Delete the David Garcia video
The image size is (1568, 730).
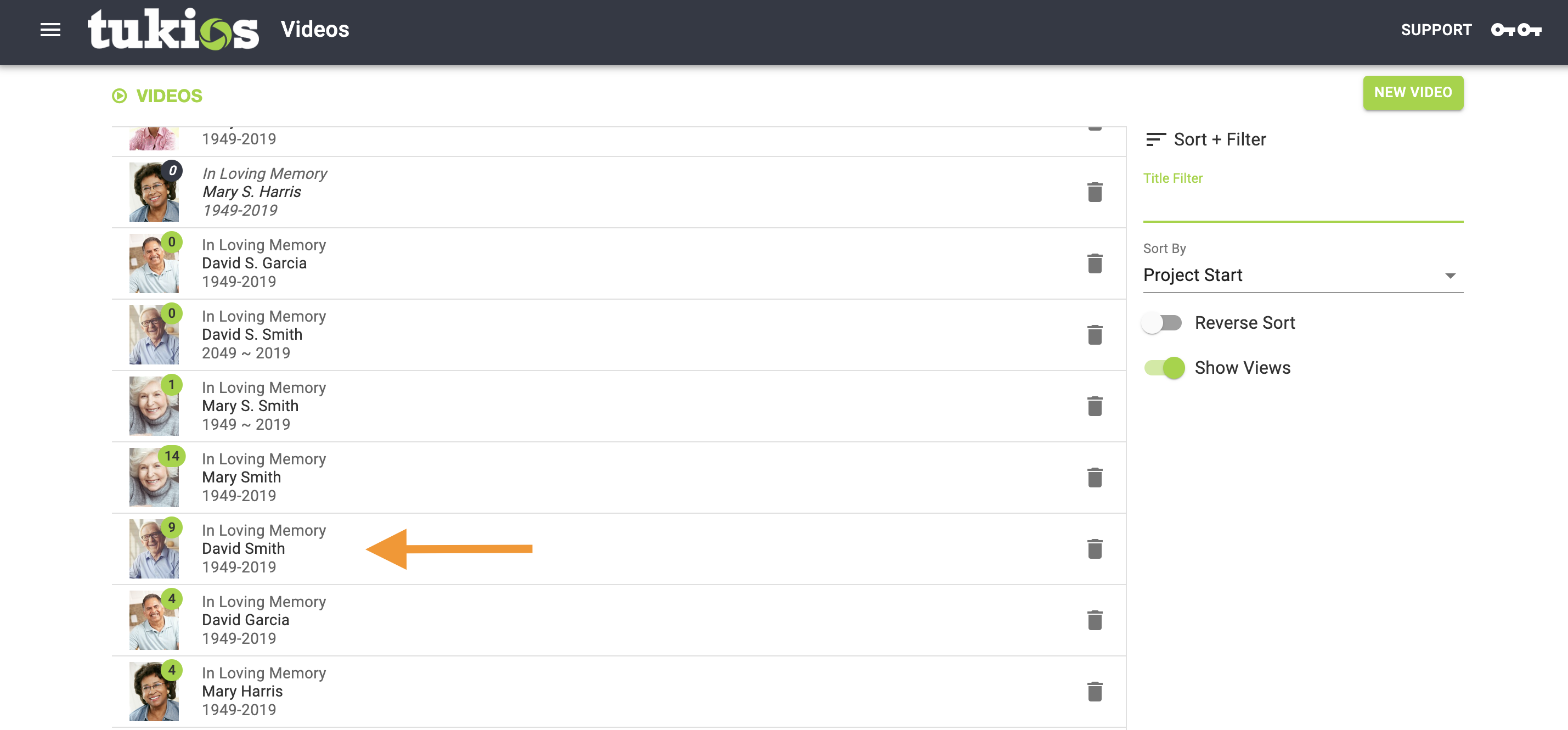pyautogui.click(x=1095, y=620)
